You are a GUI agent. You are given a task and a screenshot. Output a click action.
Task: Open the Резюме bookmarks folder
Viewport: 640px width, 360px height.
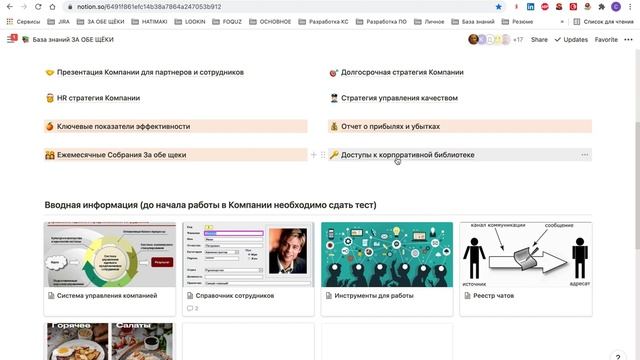tap(517, 22)
